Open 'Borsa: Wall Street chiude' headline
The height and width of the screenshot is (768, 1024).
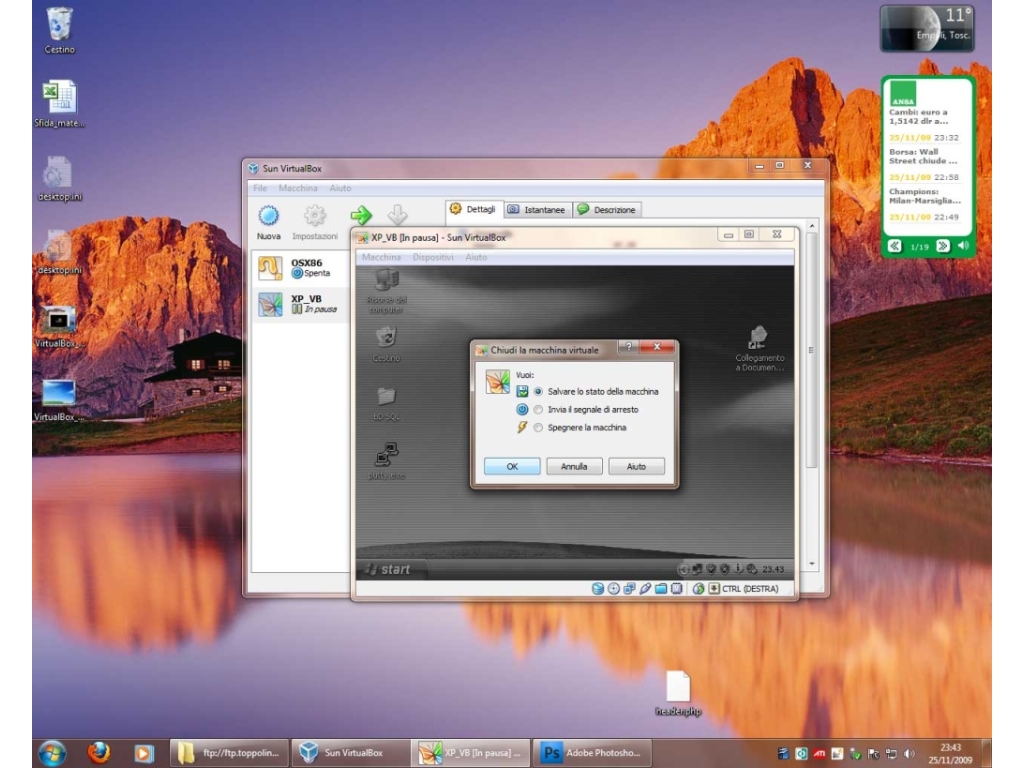[923, 156]
